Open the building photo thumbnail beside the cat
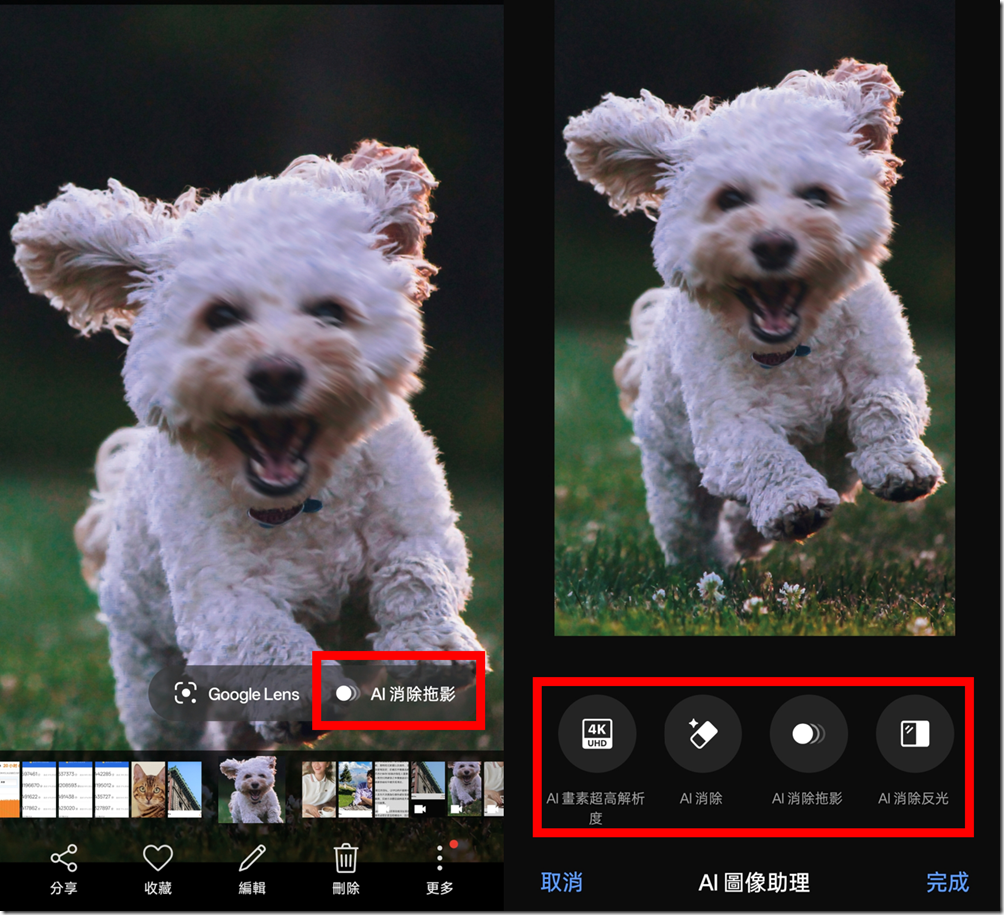The image size is (1004, 915). coord(184,789)
